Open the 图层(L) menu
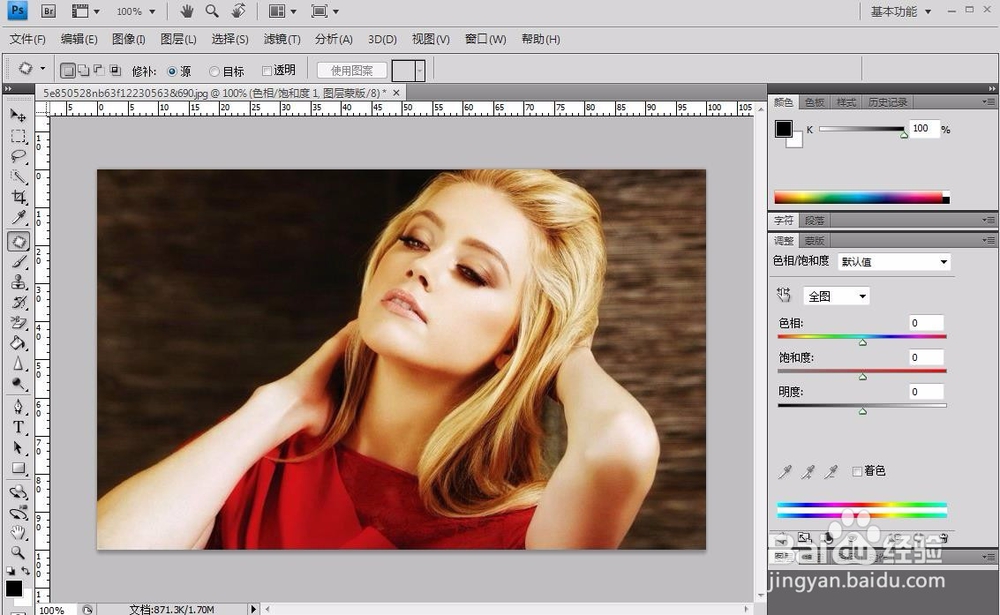This screenshot has width=1000, height=615. click(x=179, y=40)
